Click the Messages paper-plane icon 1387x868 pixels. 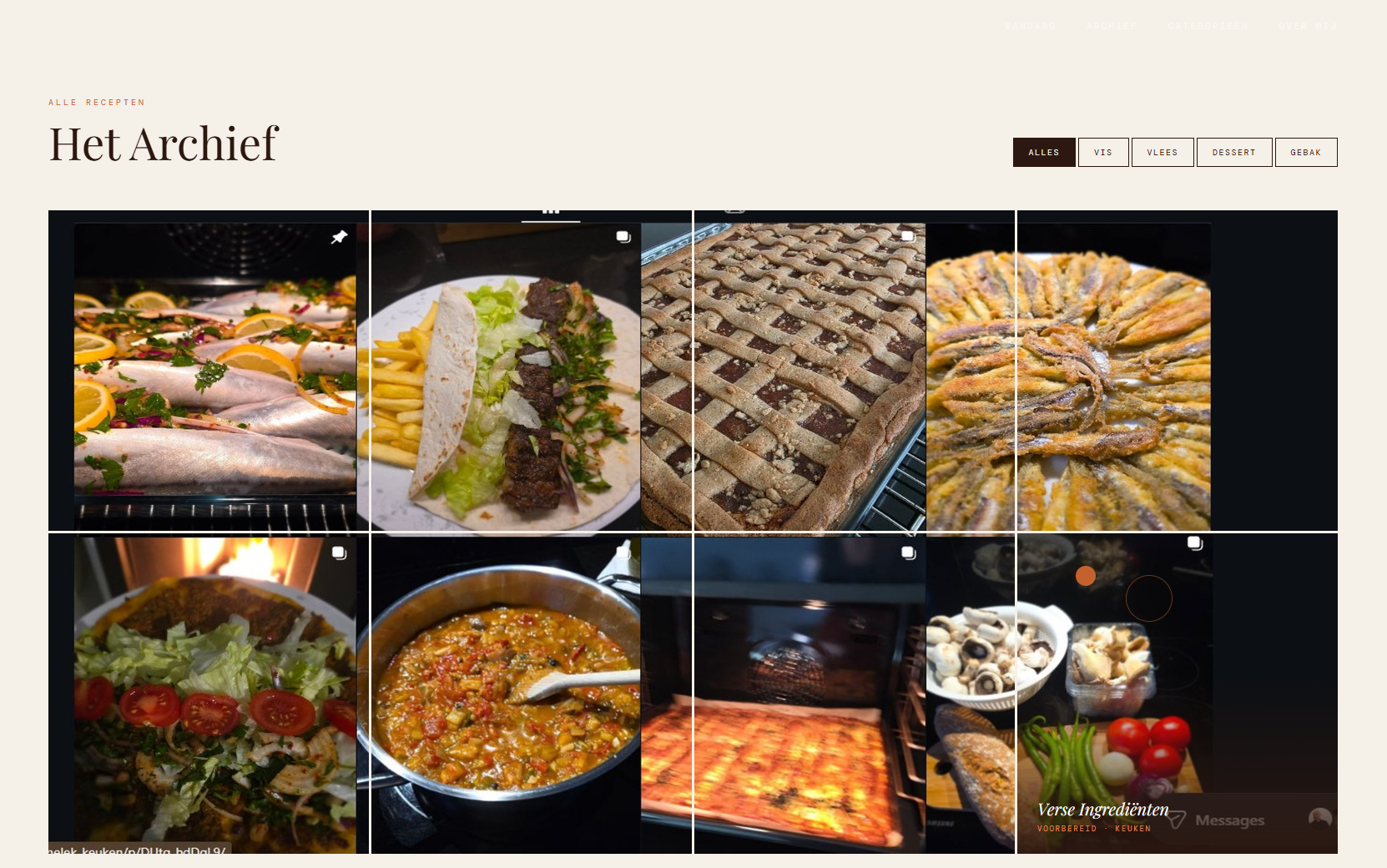[x=1177, y=820]
